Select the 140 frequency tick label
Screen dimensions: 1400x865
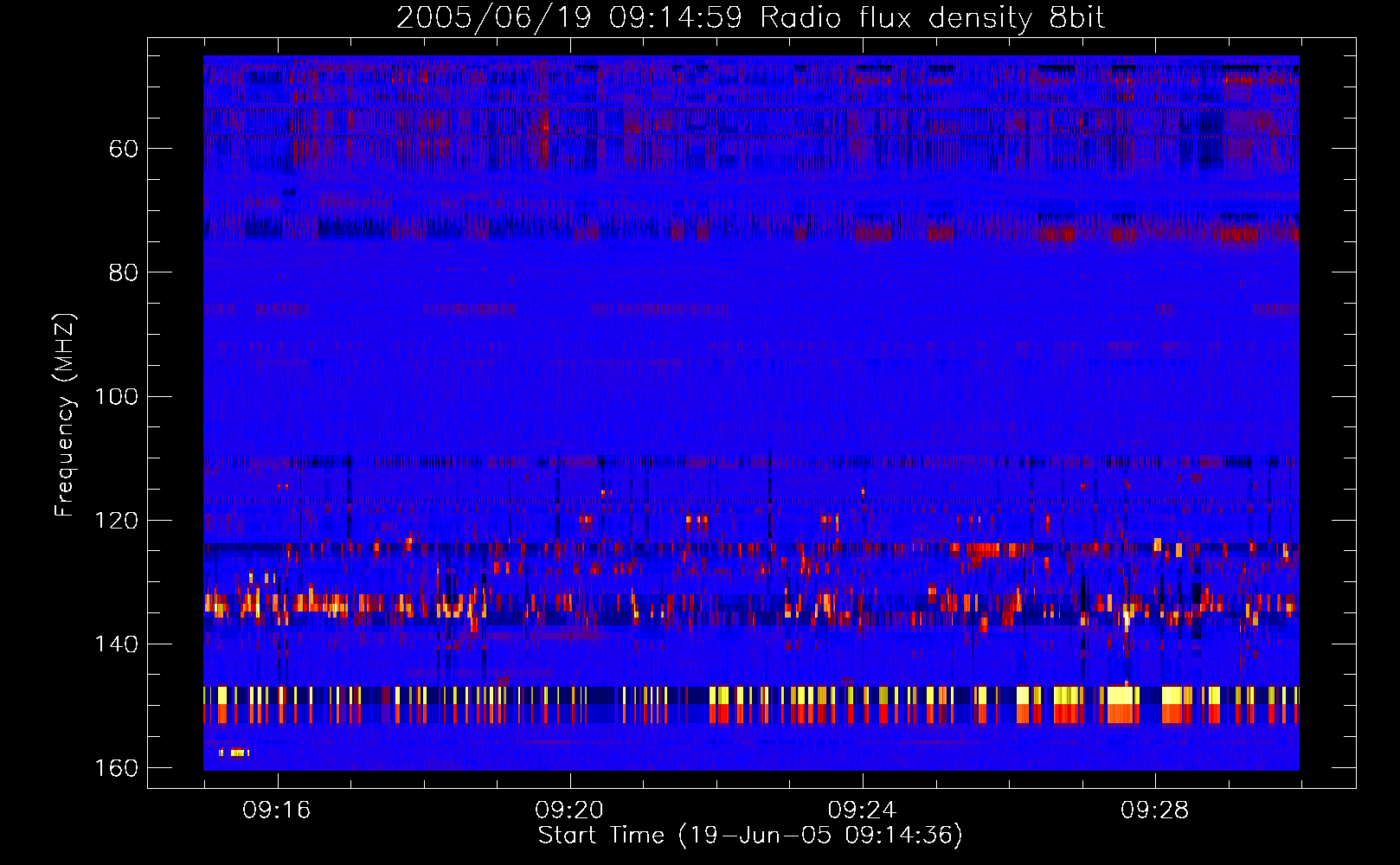[x=116, y=644]
